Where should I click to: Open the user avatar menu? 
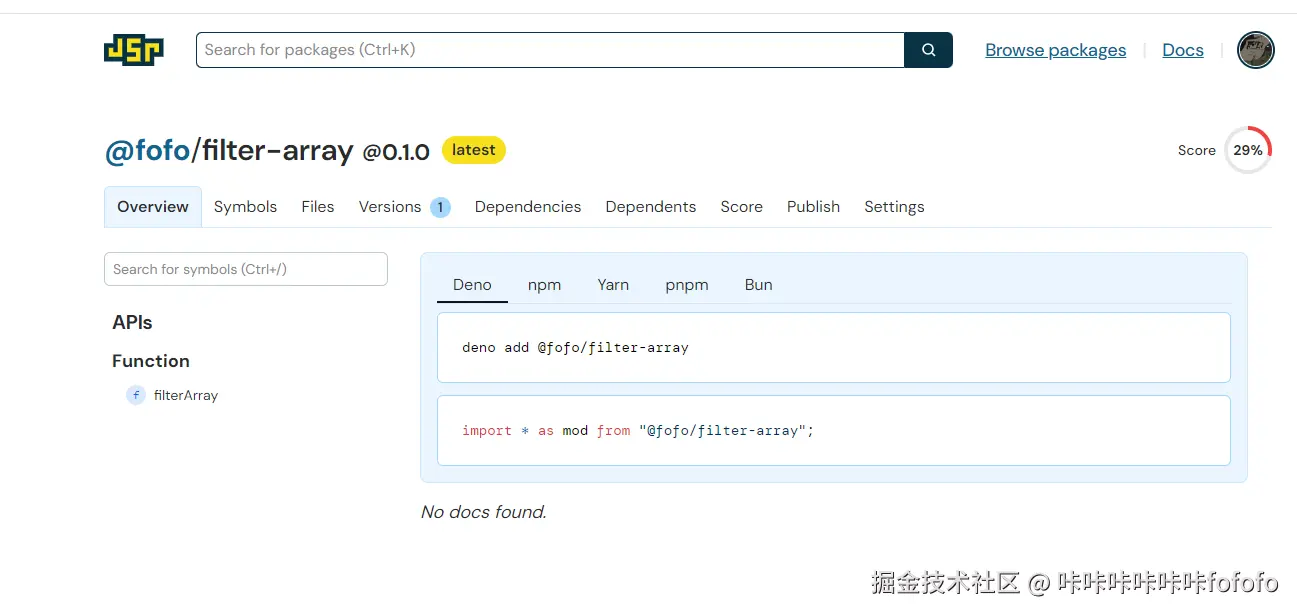(x=1256, y=50)
